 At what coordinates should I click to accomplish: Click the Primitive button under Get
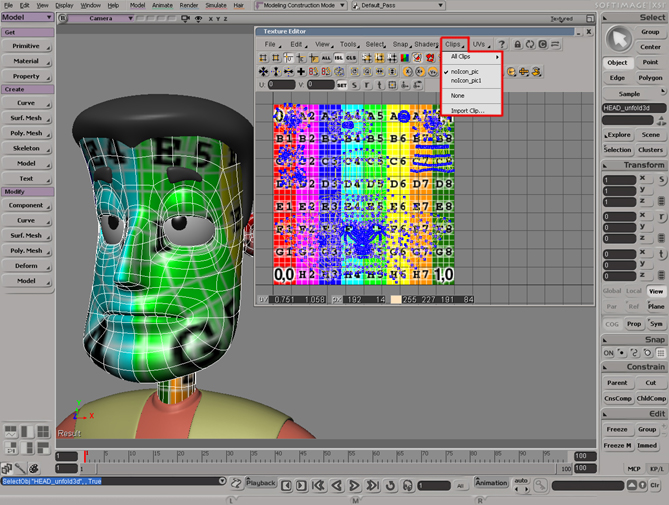26,46
